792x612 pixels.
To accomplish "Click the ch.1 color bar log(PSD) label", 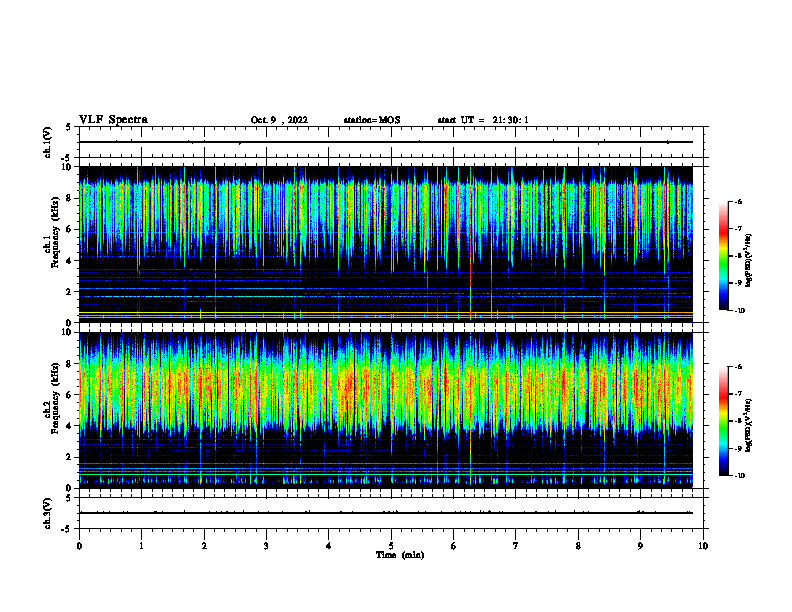I will pos(749,261).
